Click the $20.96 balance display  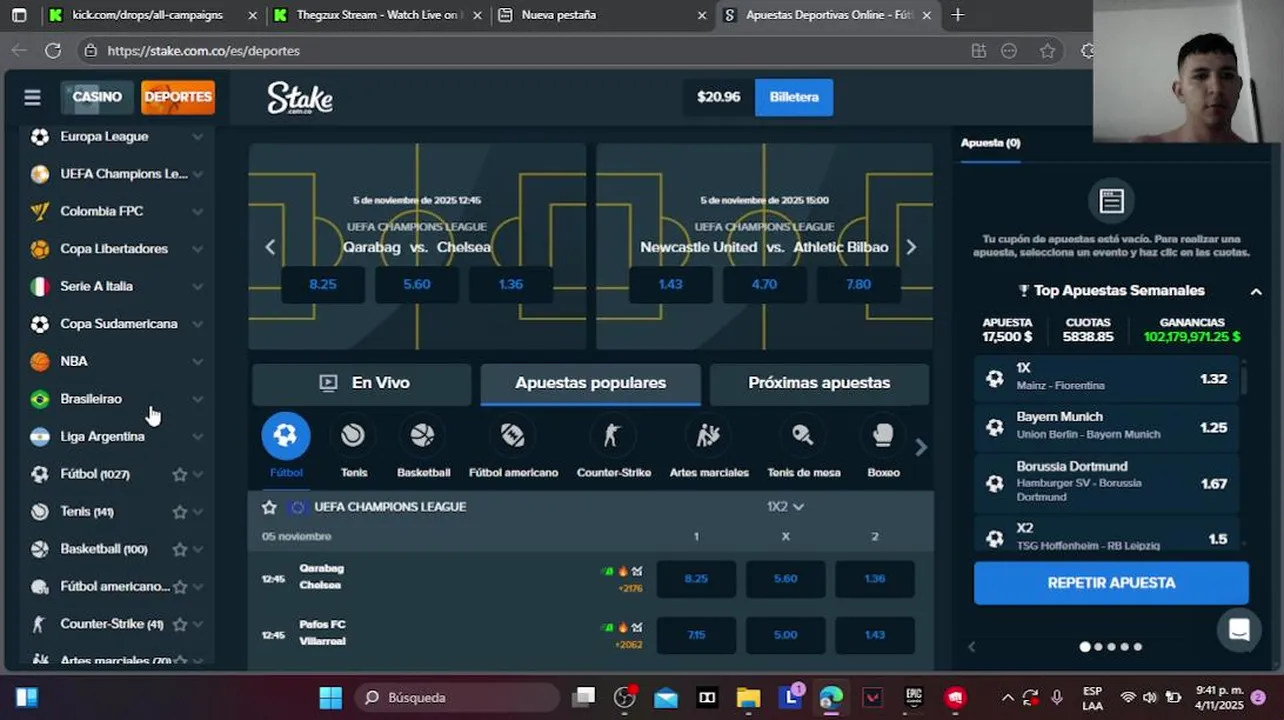tap(719, 97)
